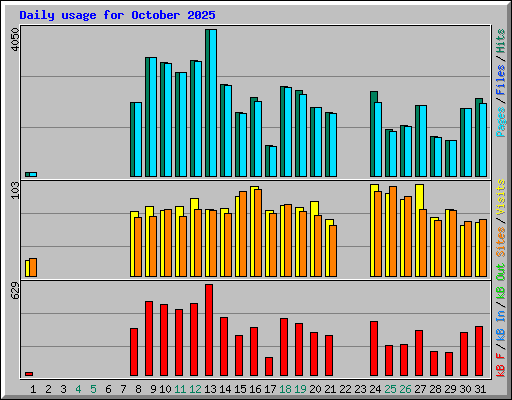This screenshot has width=512, height=400.
Task: Click day label 24 on the x-axis
Action: pyautogui.click(x=375, y=389)
